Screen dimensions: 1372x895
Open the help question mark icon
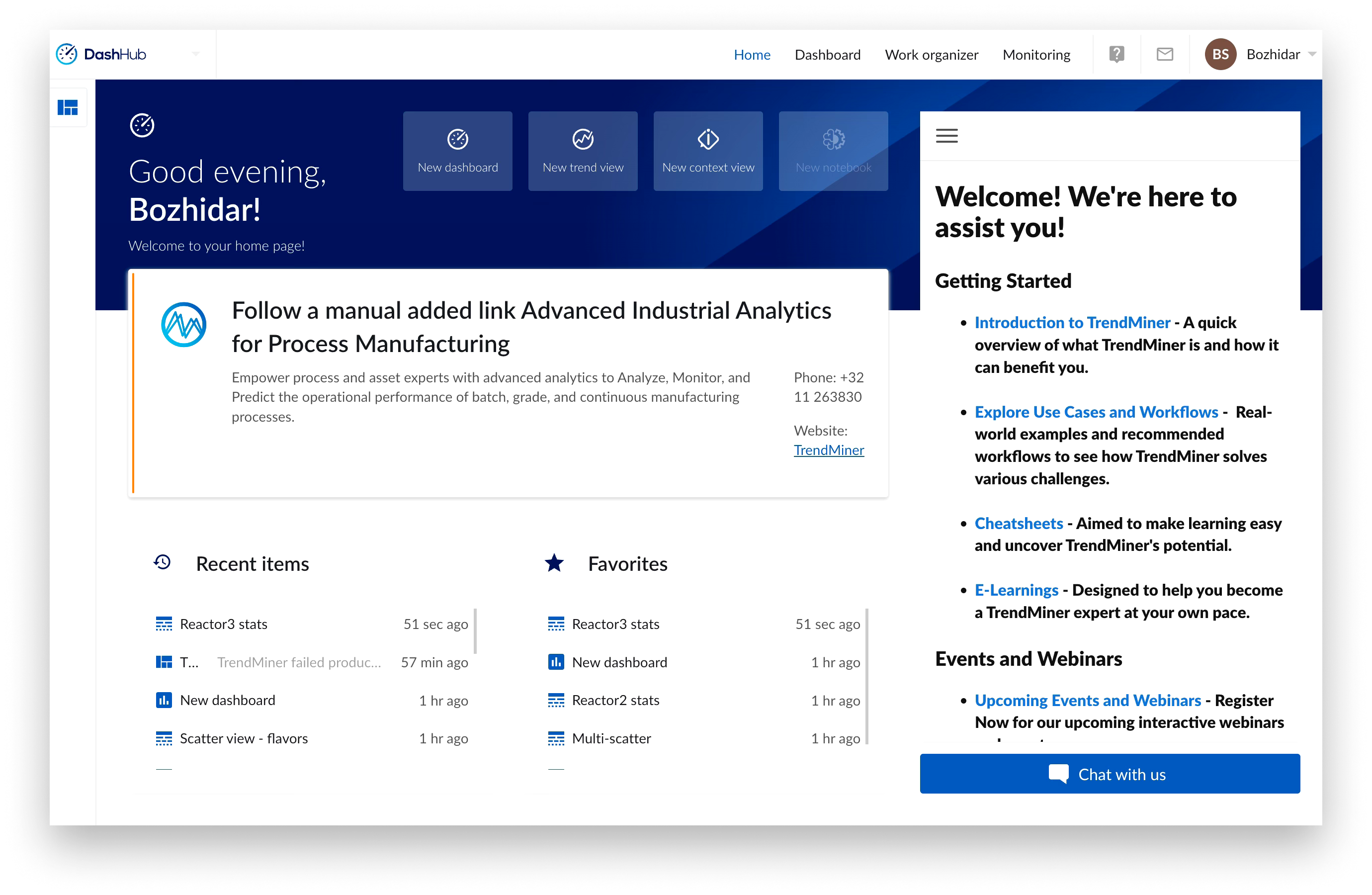click(1116, 54)
